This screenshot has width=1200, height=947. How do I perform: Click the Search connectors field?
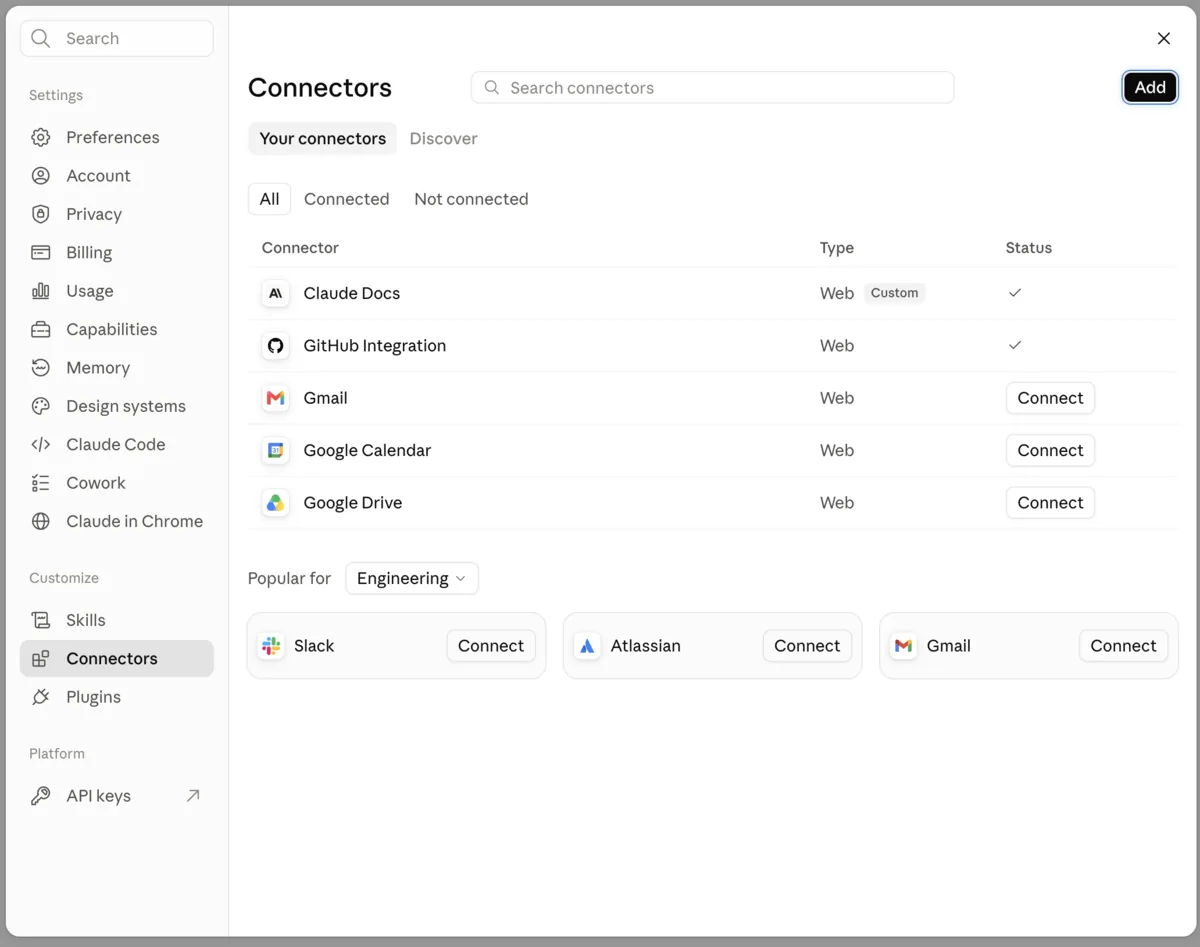[712, 88]
